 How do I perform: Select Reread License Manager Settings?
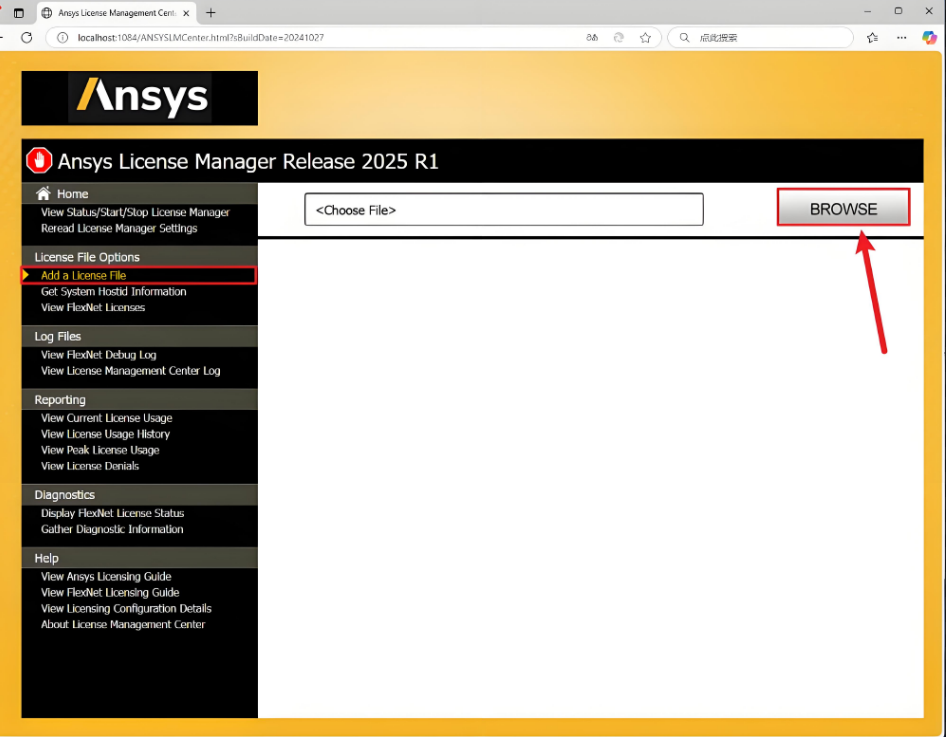[x=119, y=228]
